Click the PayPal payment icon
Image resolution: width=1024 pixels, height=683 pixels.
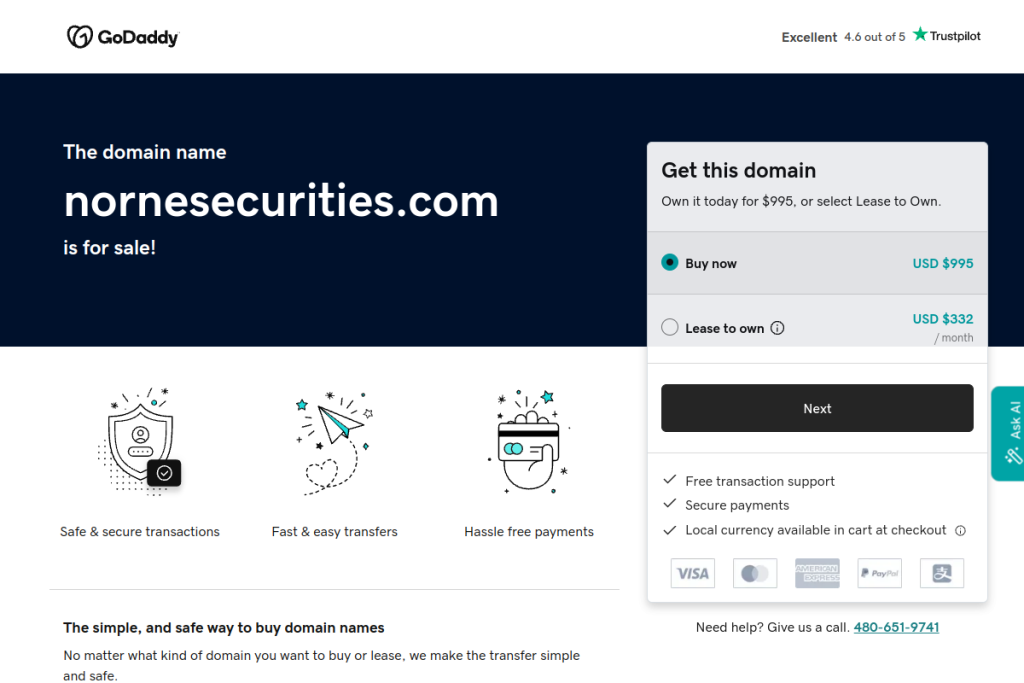click(x=880, y=573)
